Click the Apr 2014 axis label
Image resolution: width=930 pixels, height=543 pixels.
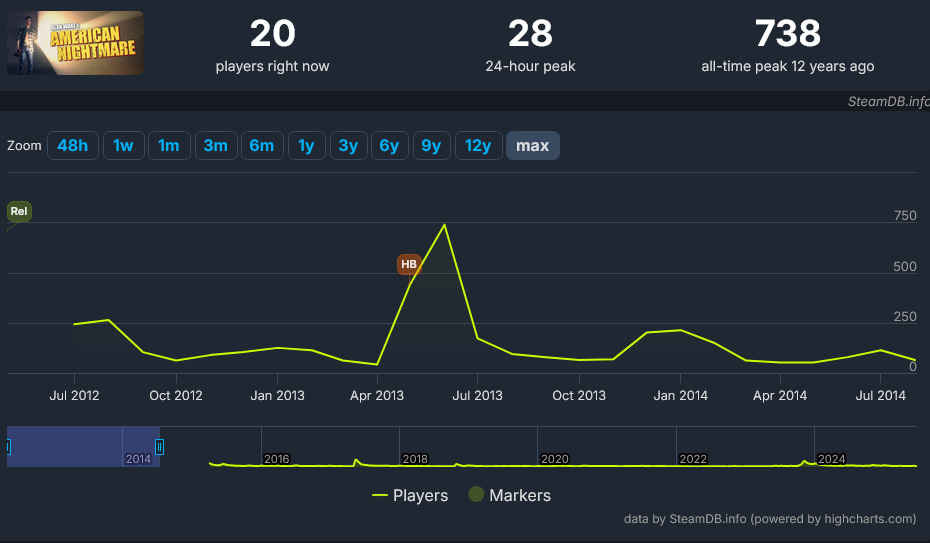click(x=780, y=395)
